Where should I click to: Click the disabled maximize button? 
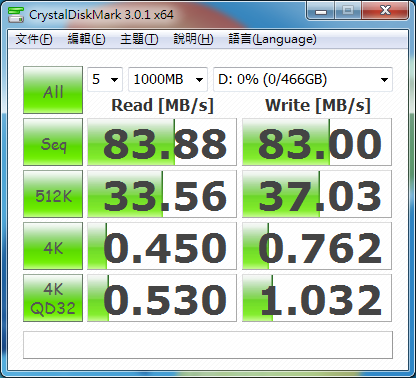click(348, 11)
